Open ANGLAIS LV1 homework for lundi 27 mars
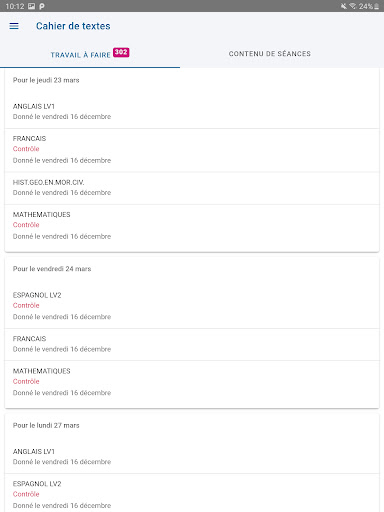 tap(192, 457)
